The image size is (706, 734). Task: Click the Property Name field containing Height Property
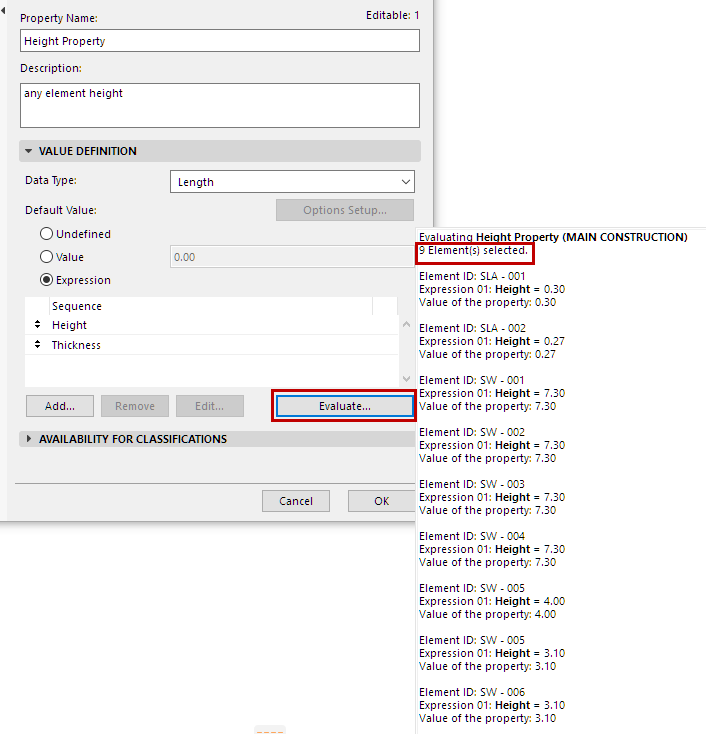pyautogui.click(x=220, y=41)
